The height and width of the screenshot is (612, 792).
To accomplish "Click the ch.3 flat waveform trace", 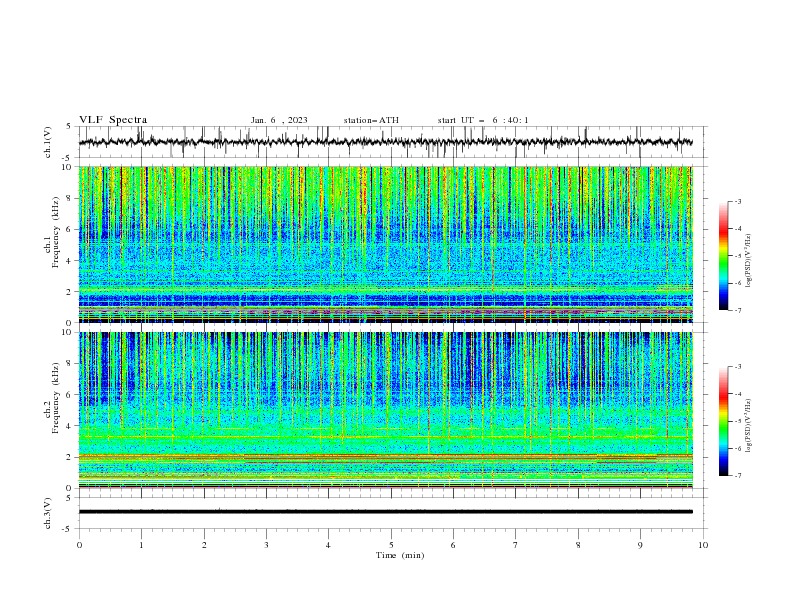I will pos(385,512).
